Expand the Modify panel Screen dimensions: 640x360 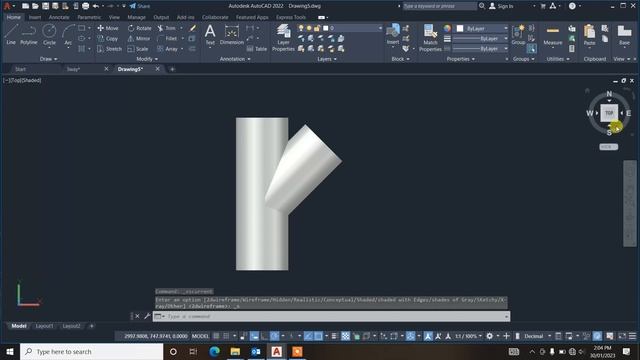coord(147,59)
